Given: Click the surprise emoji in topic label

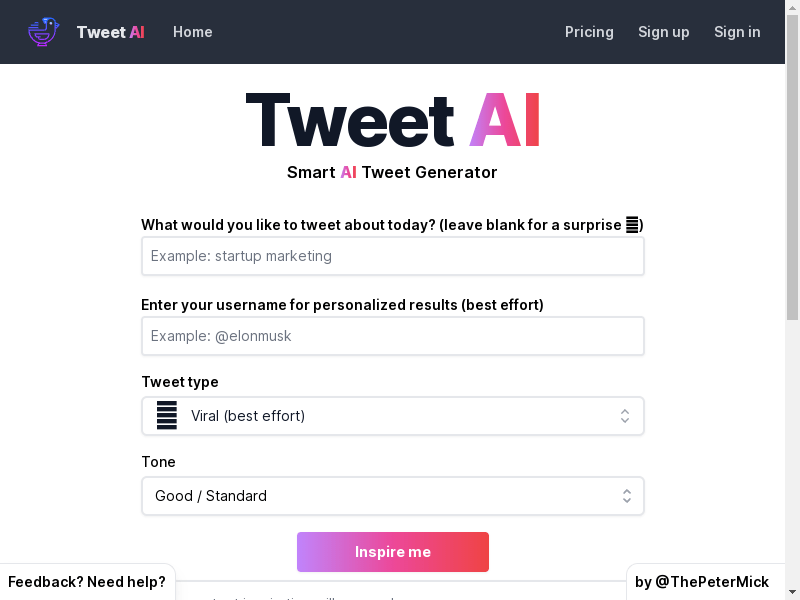Looking at the screenshot, I should coord(632,224).
